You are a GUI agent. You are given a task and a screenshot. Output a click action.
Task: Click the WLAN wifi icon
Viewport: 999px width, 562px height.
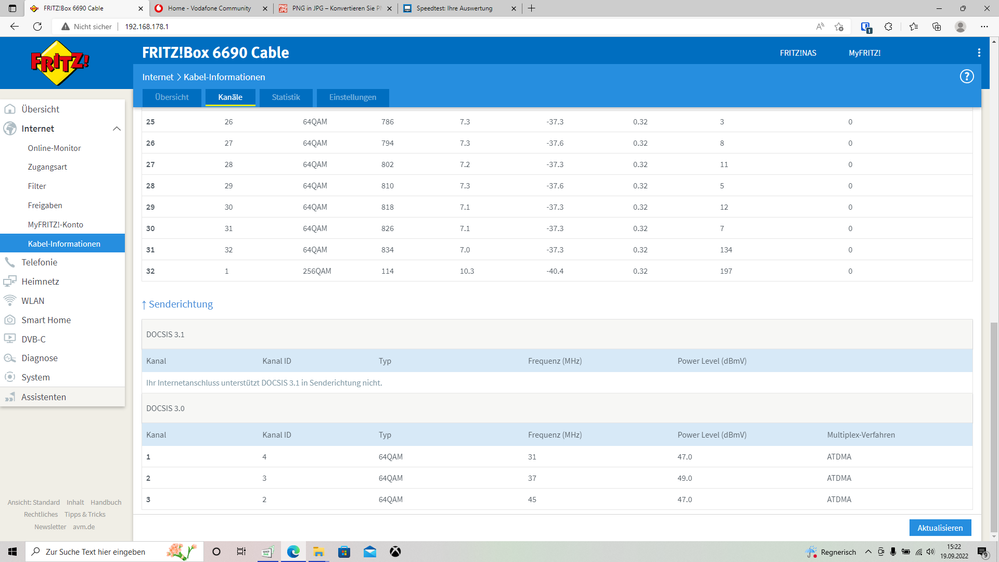pyautogui.click(x=10, y=301)
